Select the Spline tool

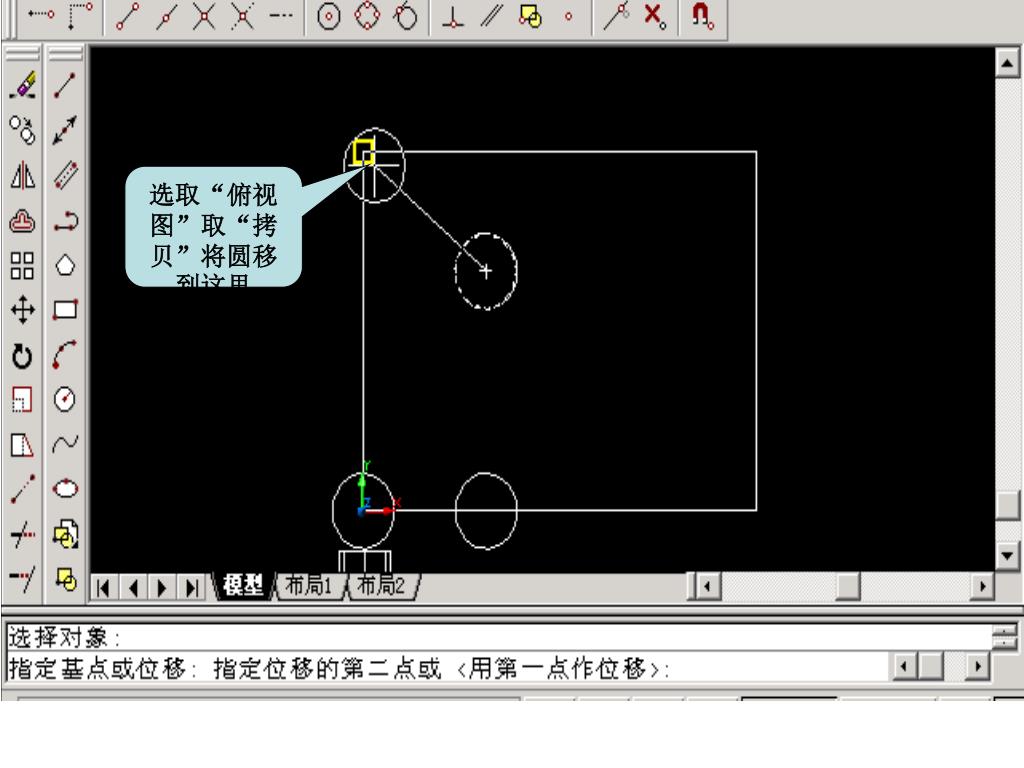[x=65, y=444]
